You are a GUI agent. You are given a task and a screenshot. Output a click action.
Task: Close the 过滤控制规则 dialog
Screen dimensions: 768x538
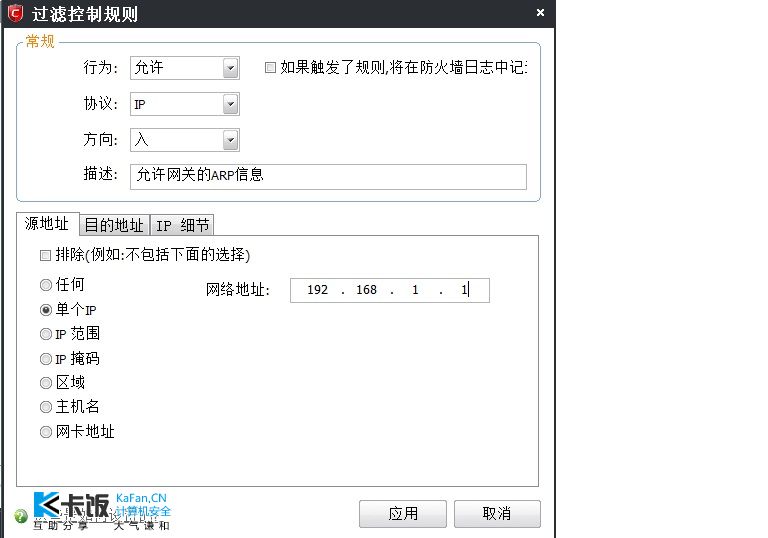click(x=540, y=13)
